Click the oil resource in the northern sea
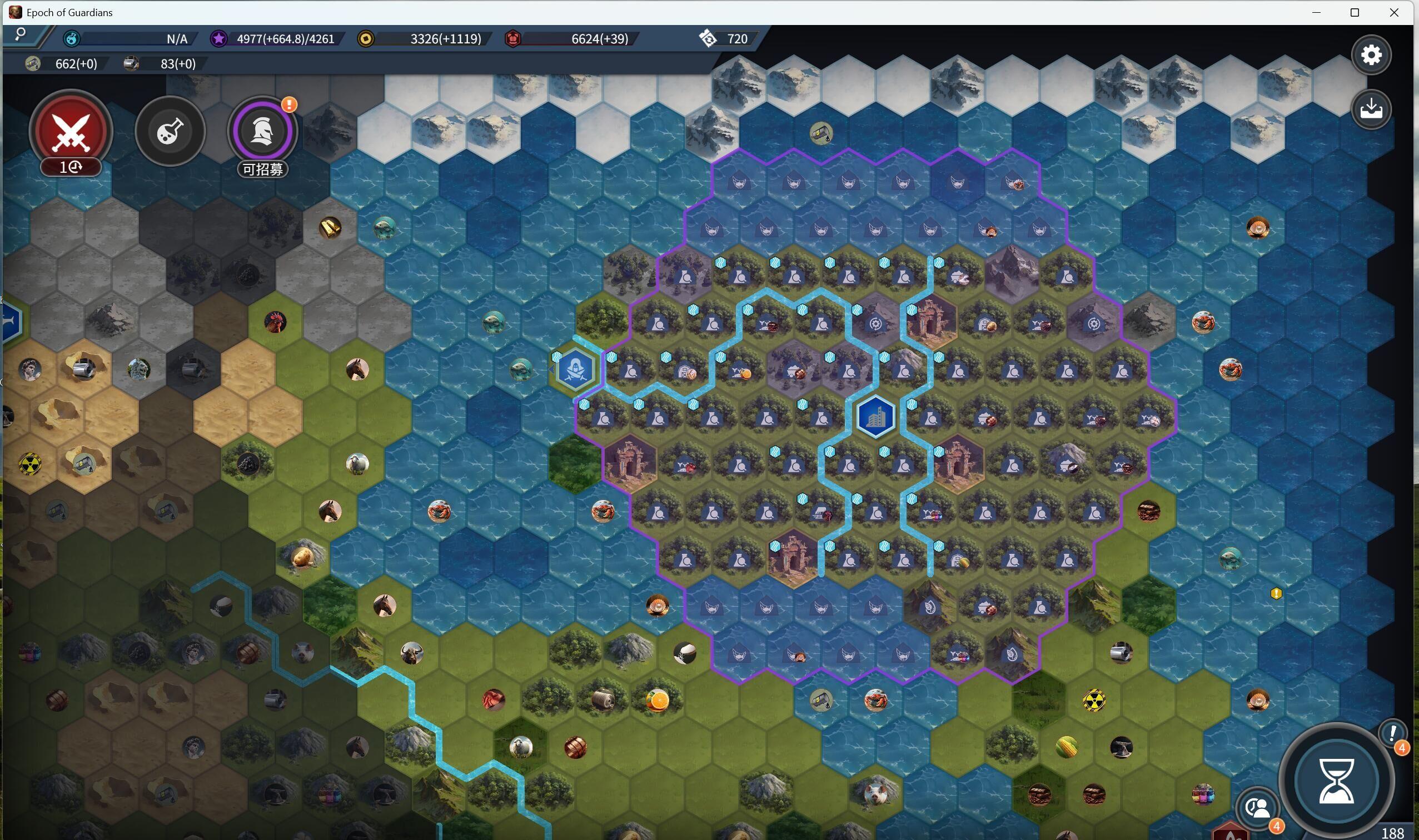This screenshot has width=1419, height=840. click(821, 133)
